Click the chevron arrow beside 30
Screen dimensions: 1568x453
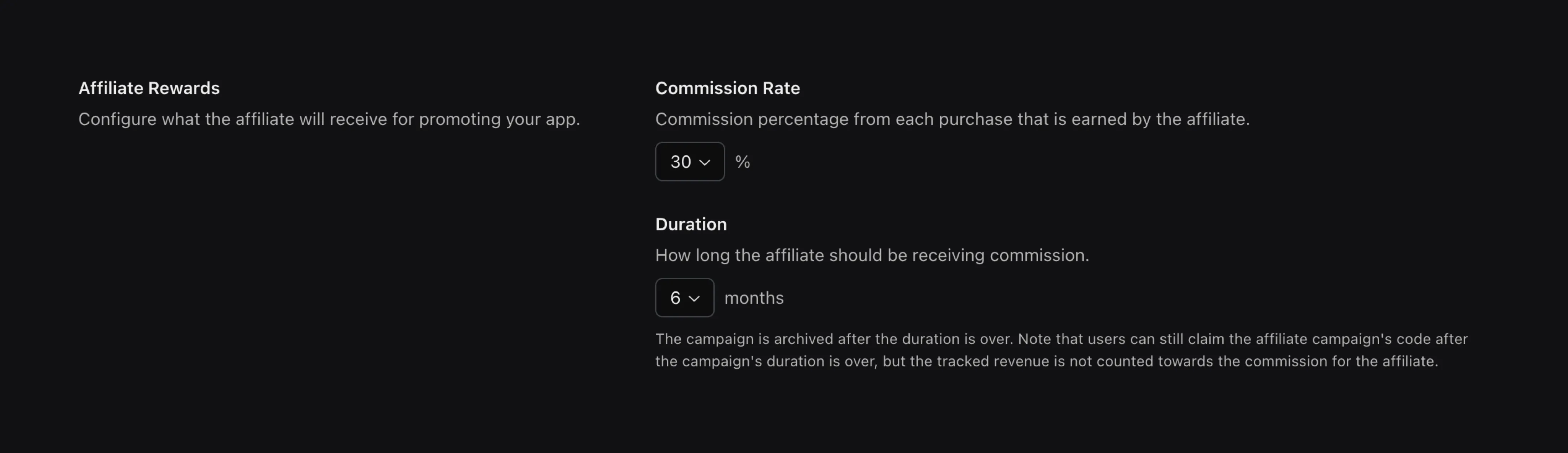pyautogui.click(x=705, y=162)
